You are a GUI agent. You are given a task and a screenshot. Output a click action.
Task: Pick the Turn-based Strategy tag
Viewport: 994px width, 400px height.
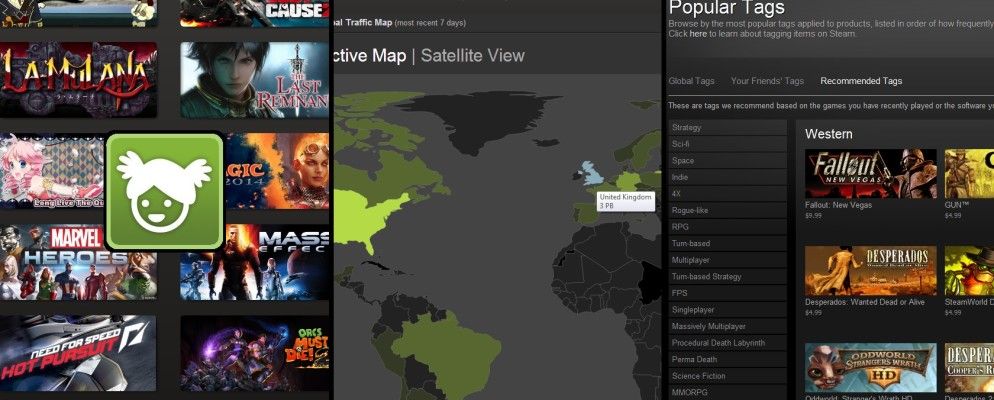728,276
